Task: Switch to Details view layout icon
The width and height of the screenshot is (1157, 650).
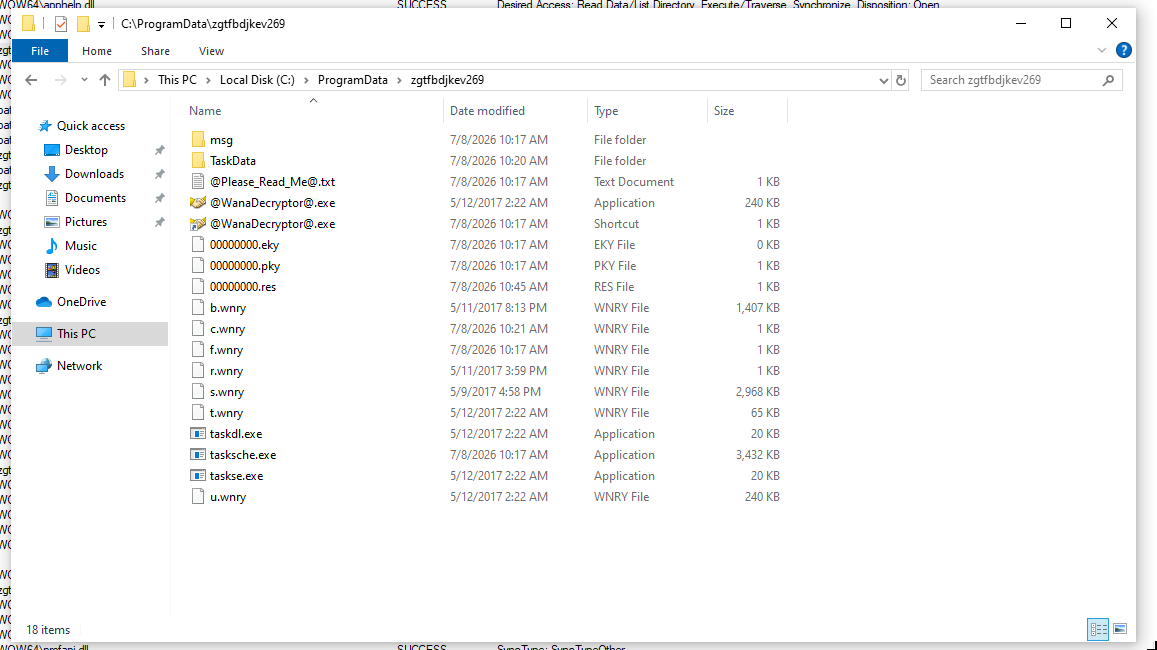Action: pos(1098,629)
